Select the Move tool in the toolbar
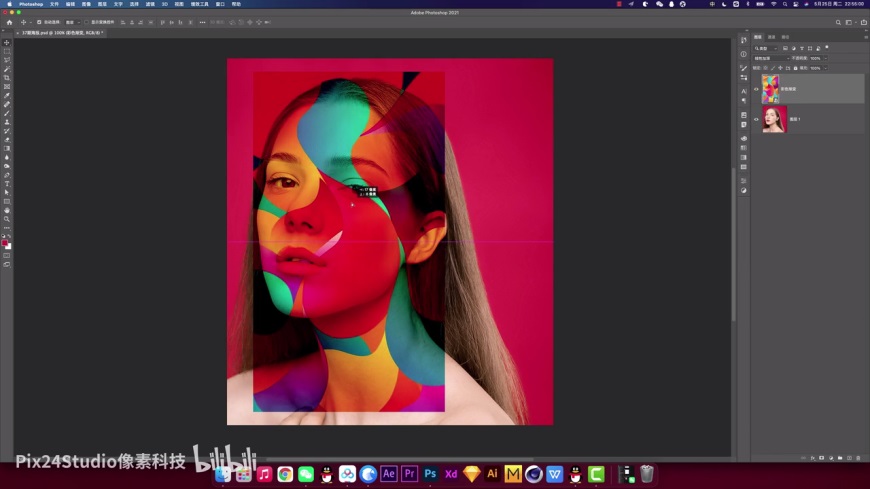The image size is (870, 489). click(7, 43)
